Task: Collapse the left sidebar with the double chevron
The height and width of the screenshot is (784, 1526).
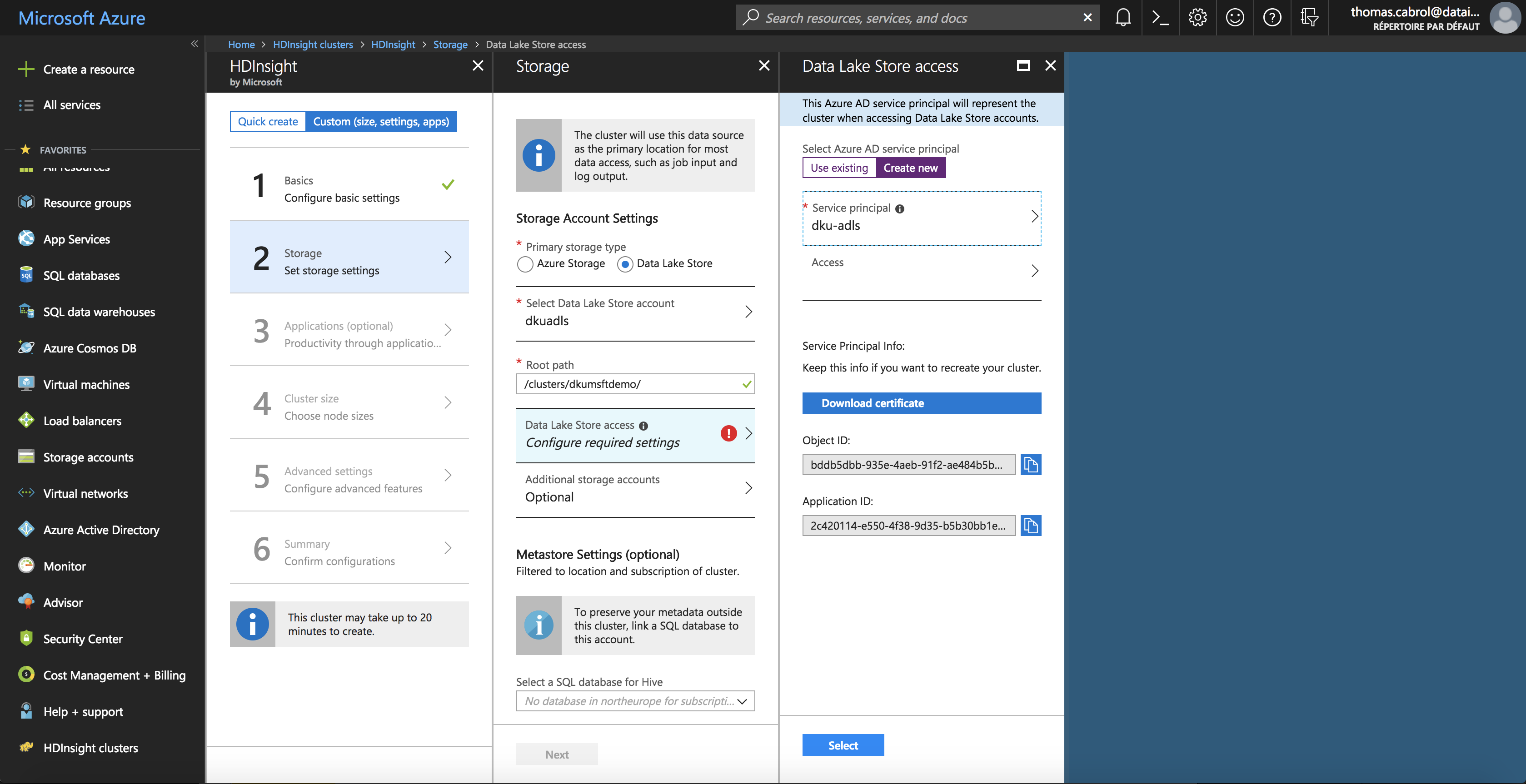Action: click(x=194, y=44)
